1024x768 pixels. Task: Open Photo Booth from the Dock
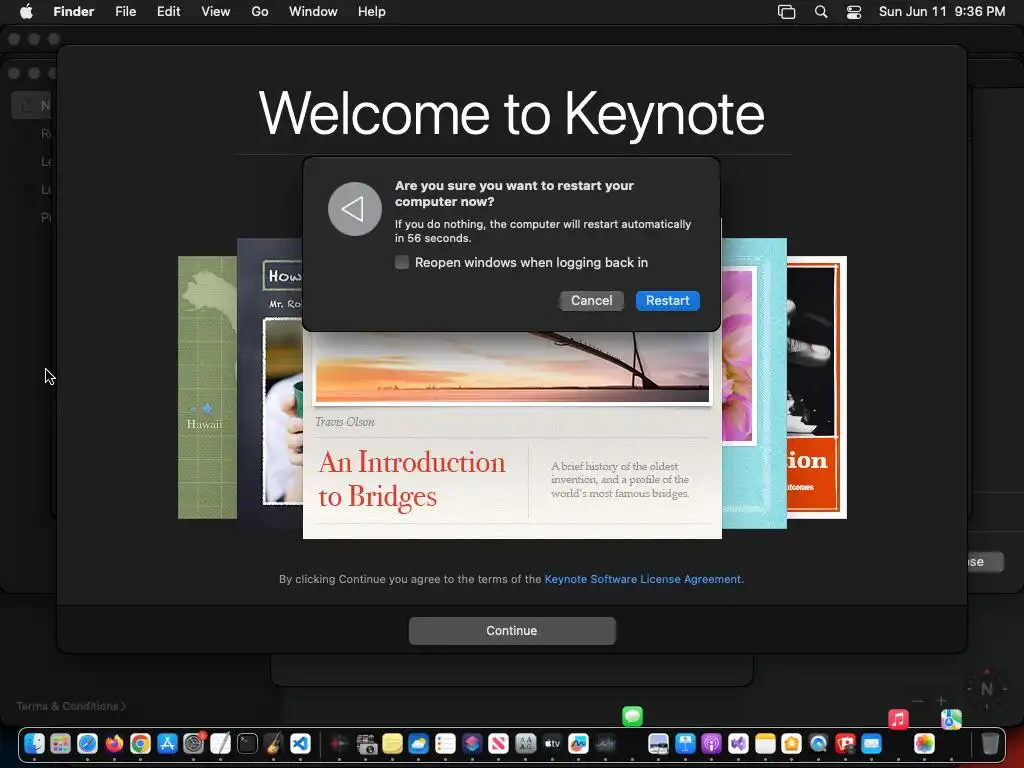(845, 743)
